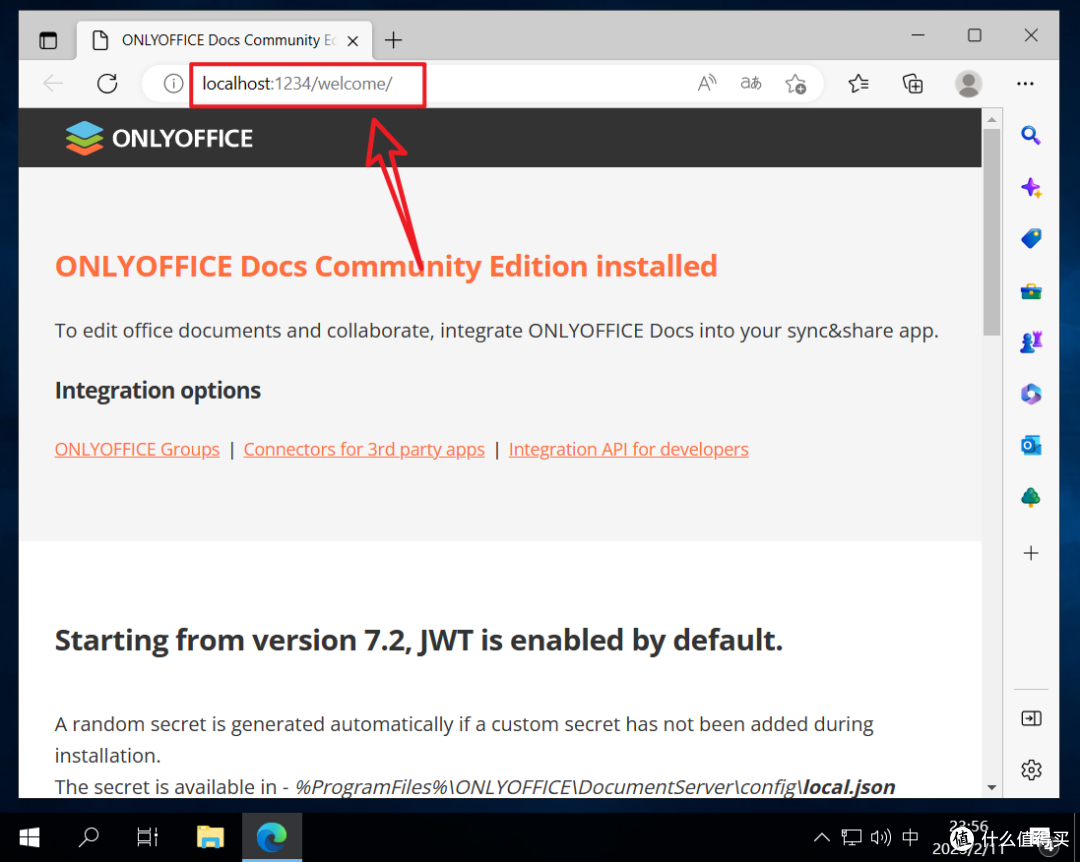
Task: Open a new browser tab
Action: pos(393,41)
